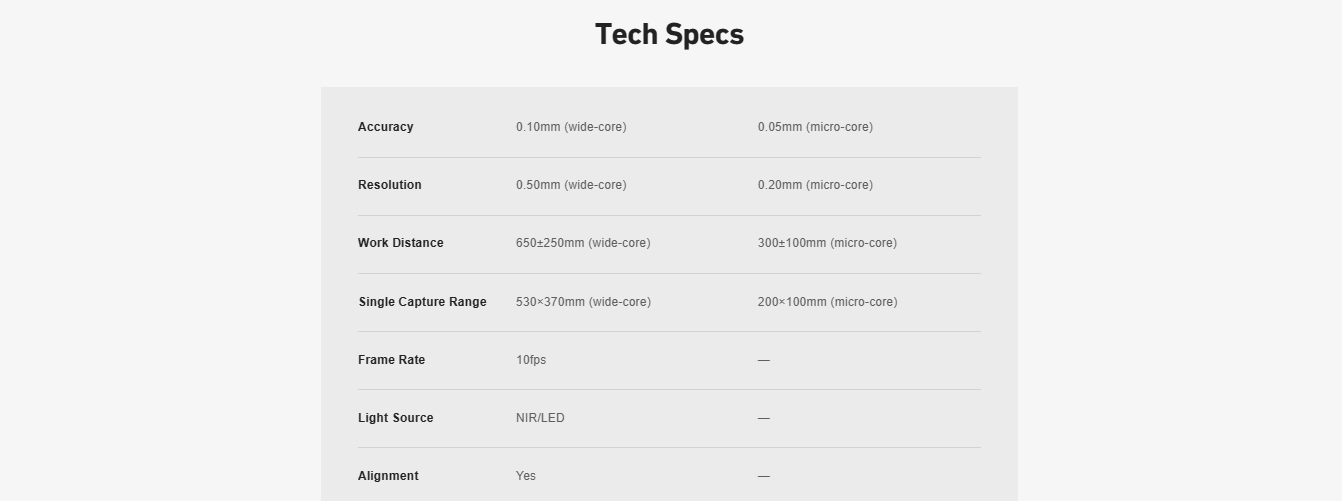Viewport: 1342px width, 501px height.
Task: Select the 0.10mm (wide-core) accuracy value
Action: point(571,127)
